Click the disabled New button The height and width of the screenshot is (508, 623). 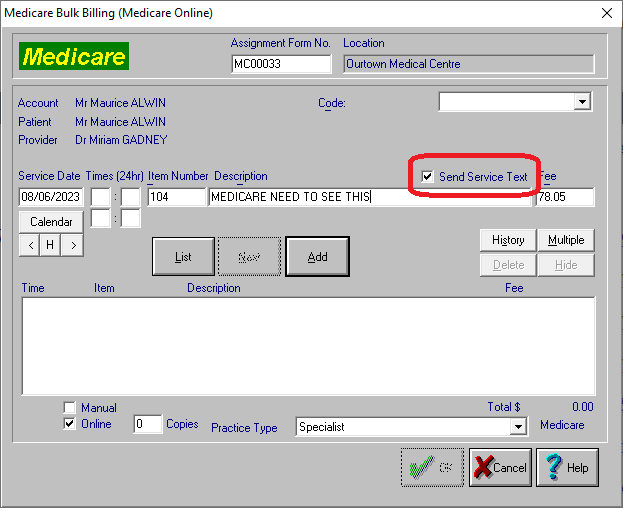tap(249, 257)
